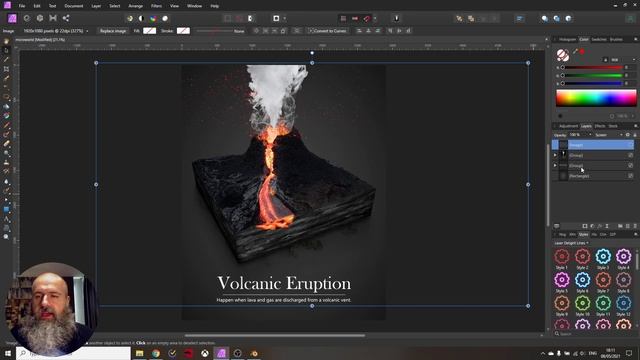Click the red channel slider
The height and width of the screenshot is (360, 640).
(x=592, y=67)
